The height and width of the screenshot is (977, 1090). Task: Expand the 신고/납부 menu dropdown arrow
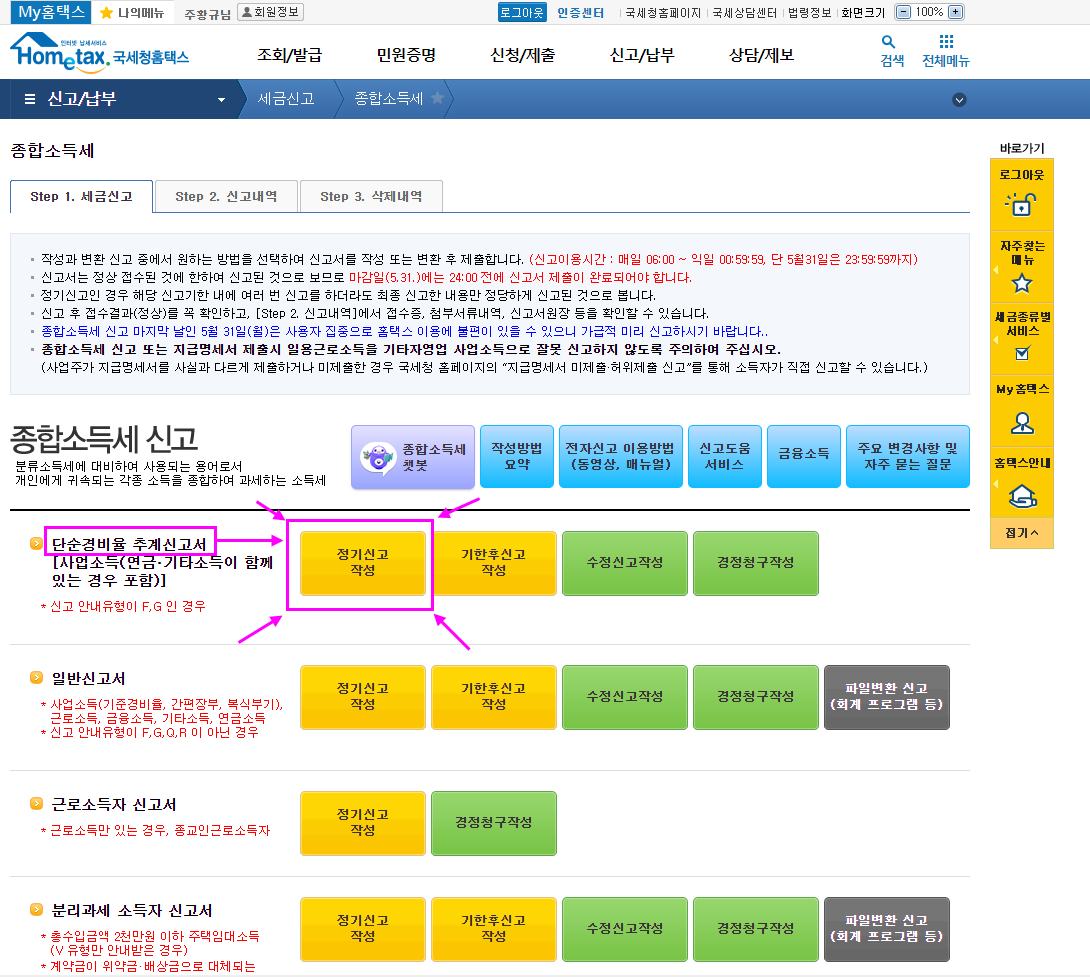click(x=221, y=99)
